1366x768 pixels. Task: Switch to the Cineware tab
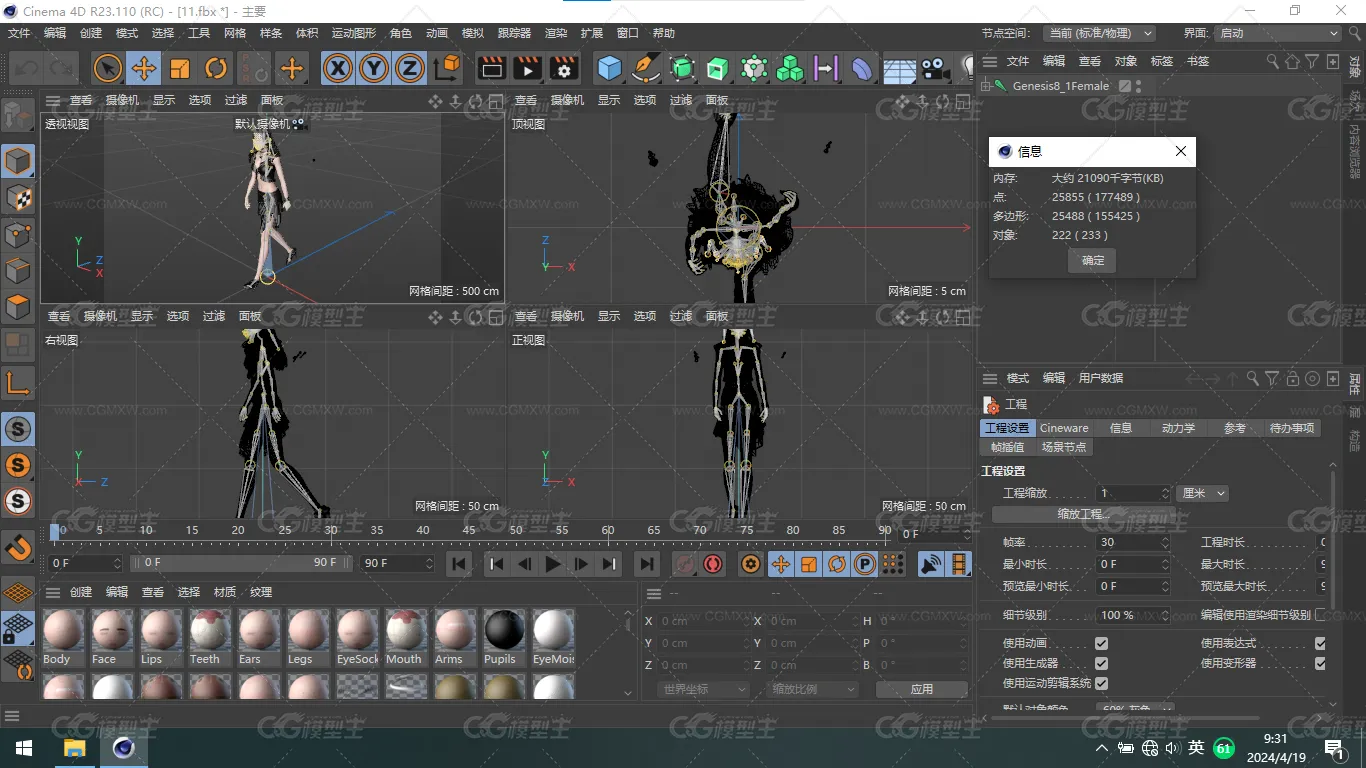pos(1064,428)
